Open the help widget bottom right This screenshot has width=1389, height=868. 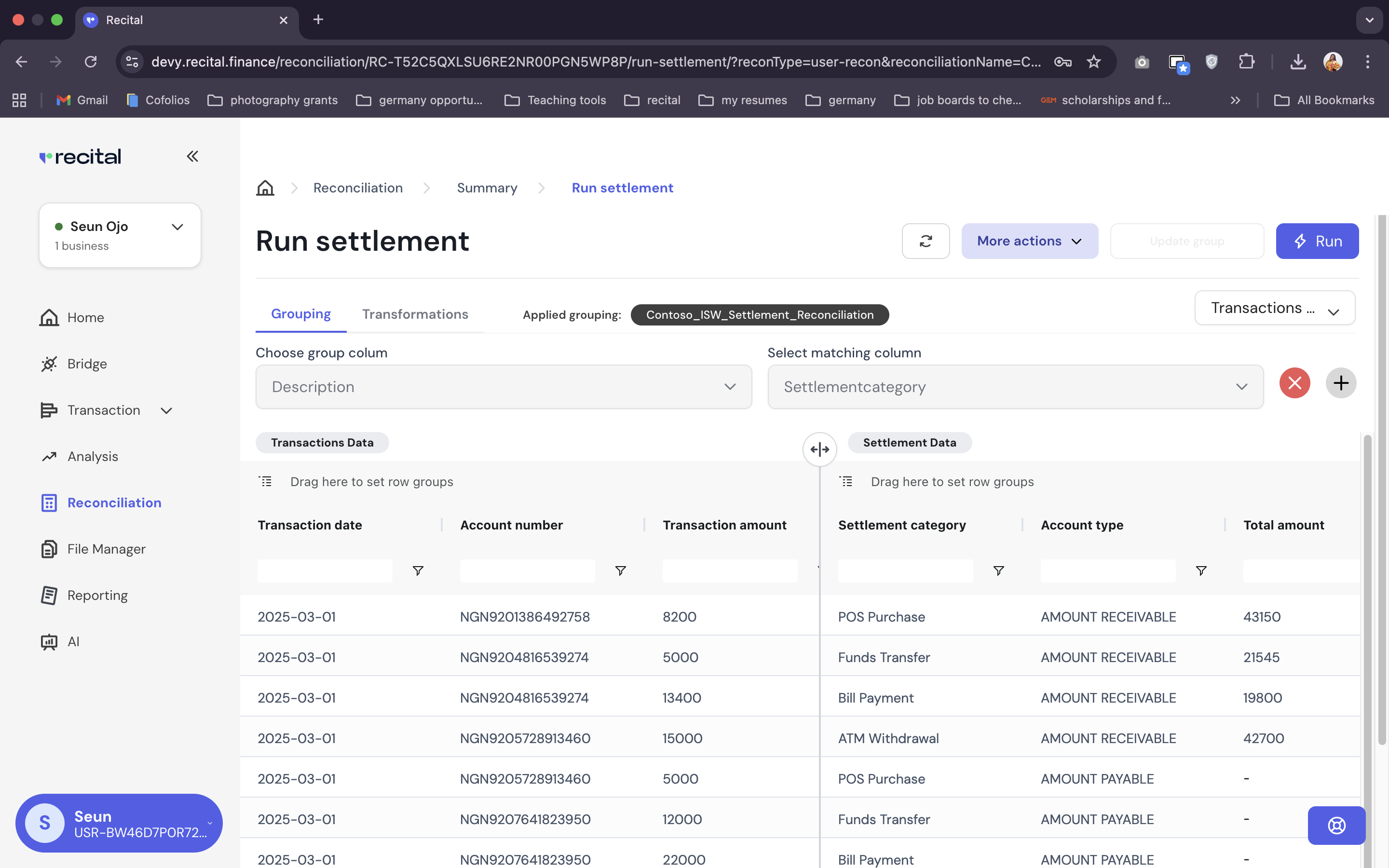point(1336,826)
